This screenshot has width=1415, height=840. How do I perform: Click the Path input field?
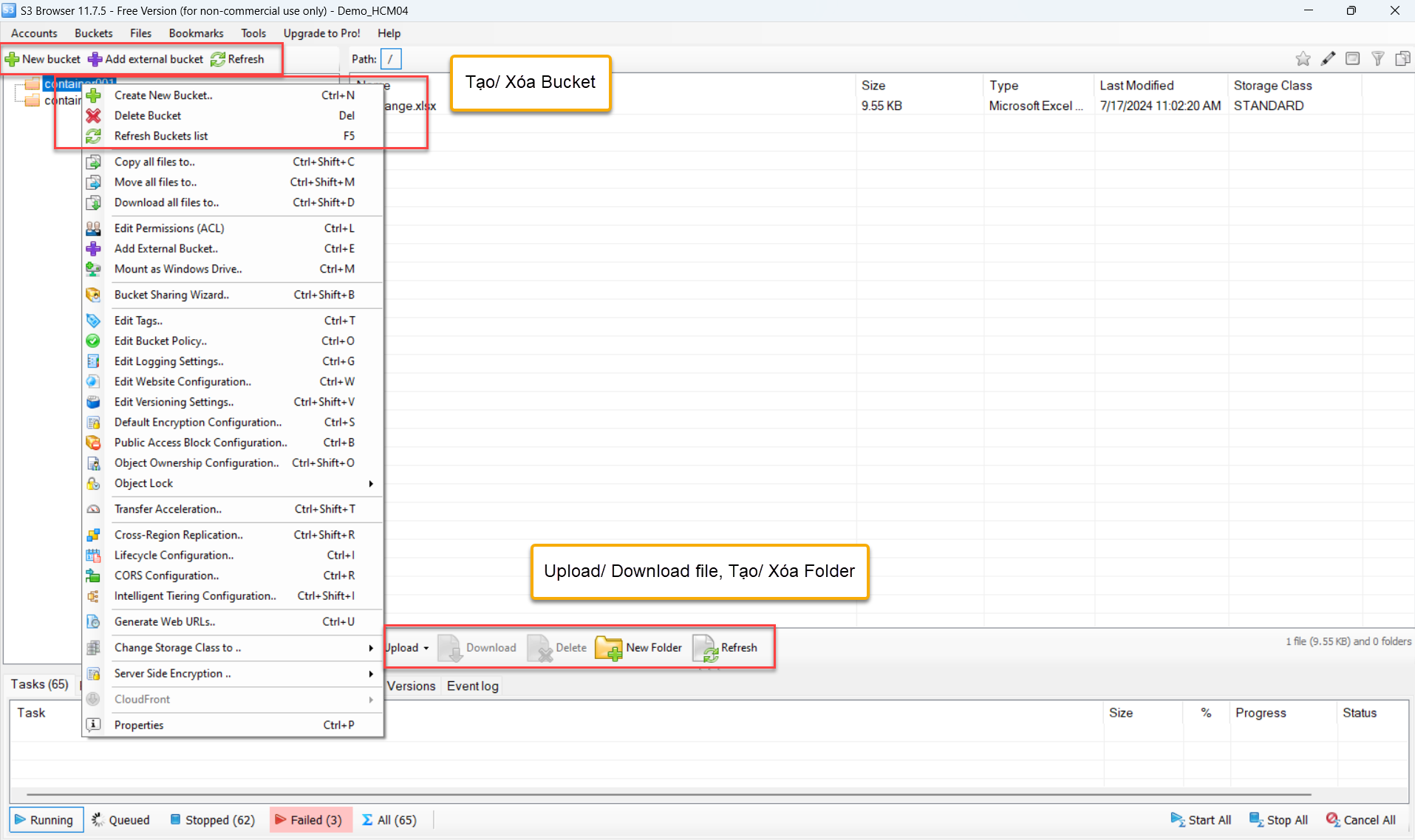pos(391,59)
